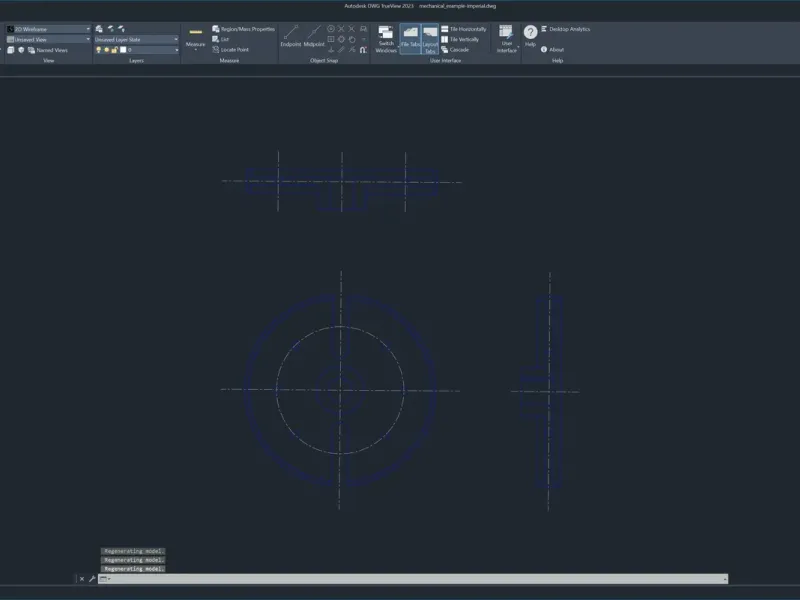Open Help with the question mark icon
This screenshot has width=800, height=600.
[531, 32]
